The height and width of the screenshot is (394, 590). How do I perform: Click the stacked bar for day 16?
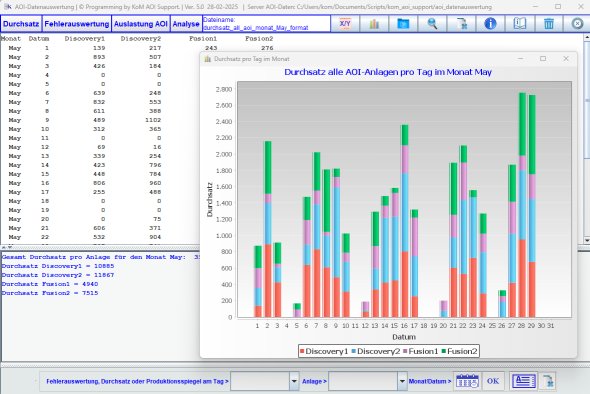point(404,221)
